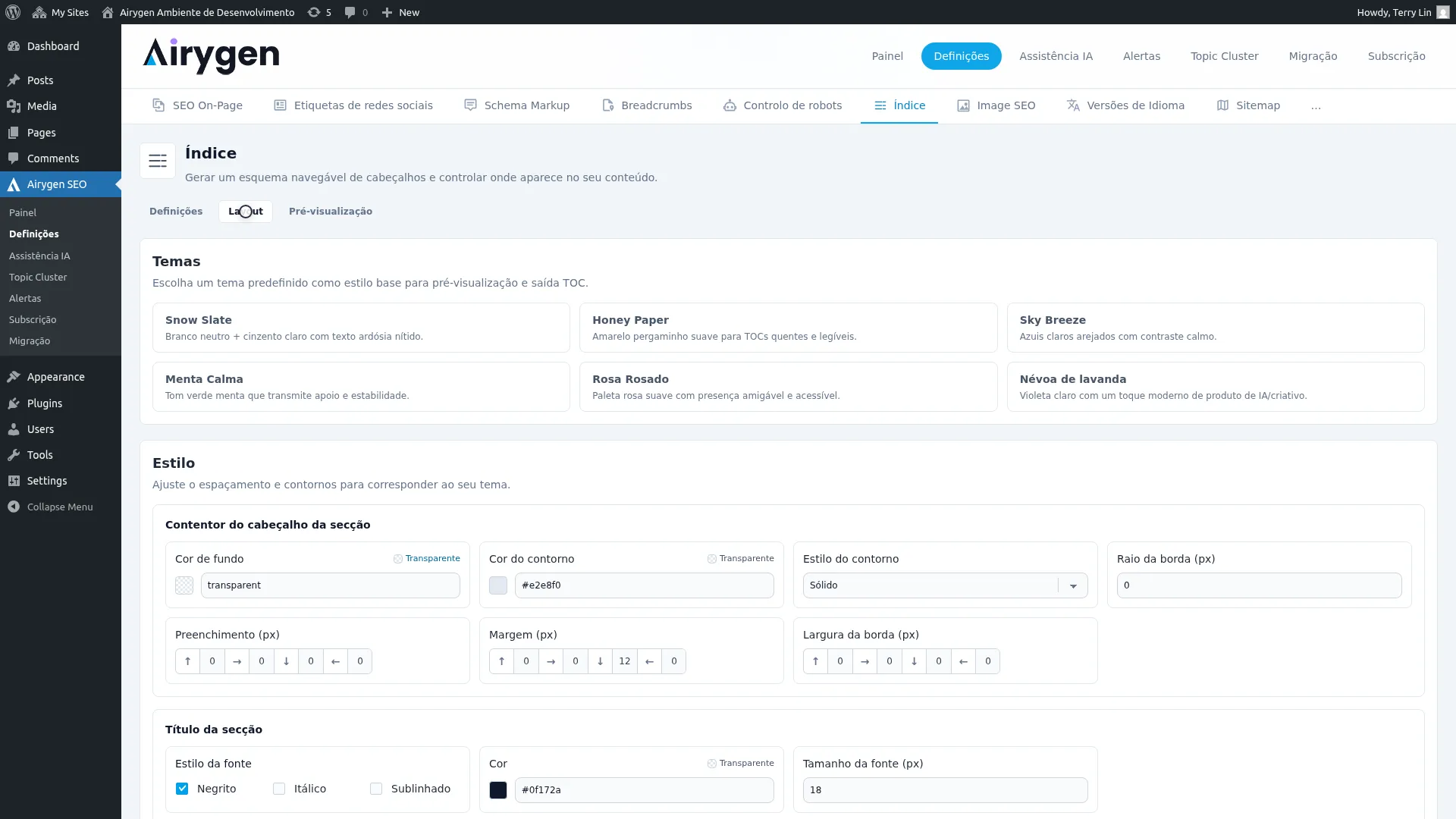
Task: Pick the Menta Calma theme
Action: click(x=361, y=387)
